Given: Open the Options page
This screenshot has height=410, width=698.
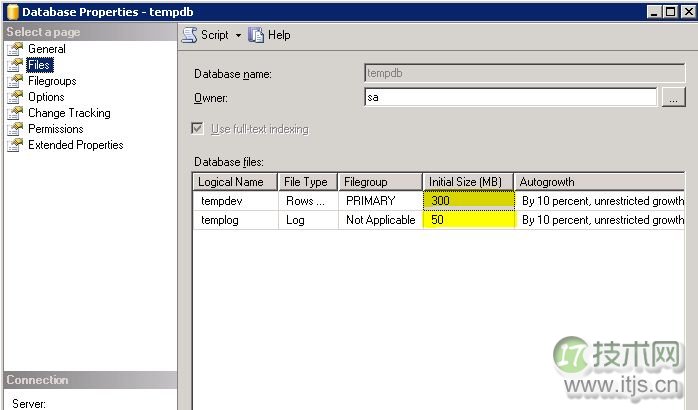Looking at the screenshot, I should [46, 97].
